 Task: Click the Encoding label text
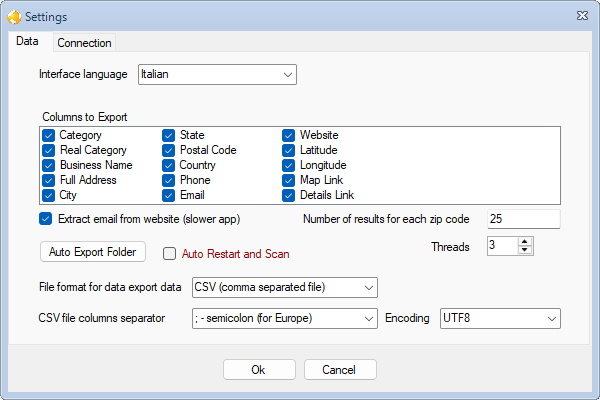click(x=407, y=318)
